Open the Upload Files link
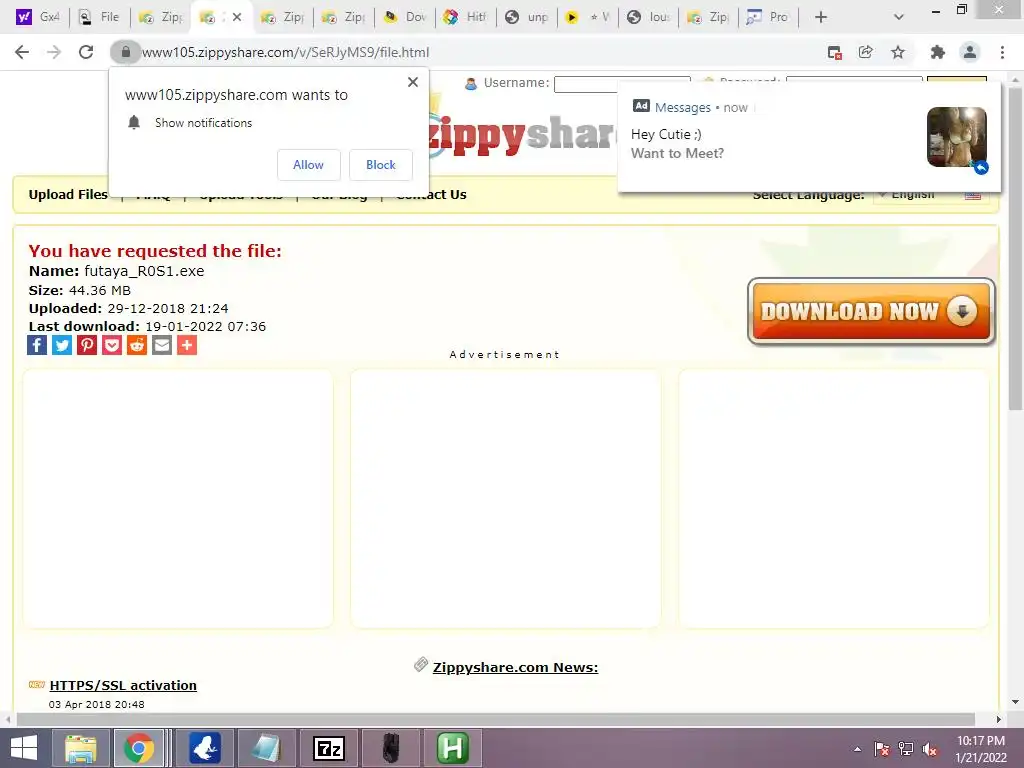The image size is (1024, 768). point(68,195)
